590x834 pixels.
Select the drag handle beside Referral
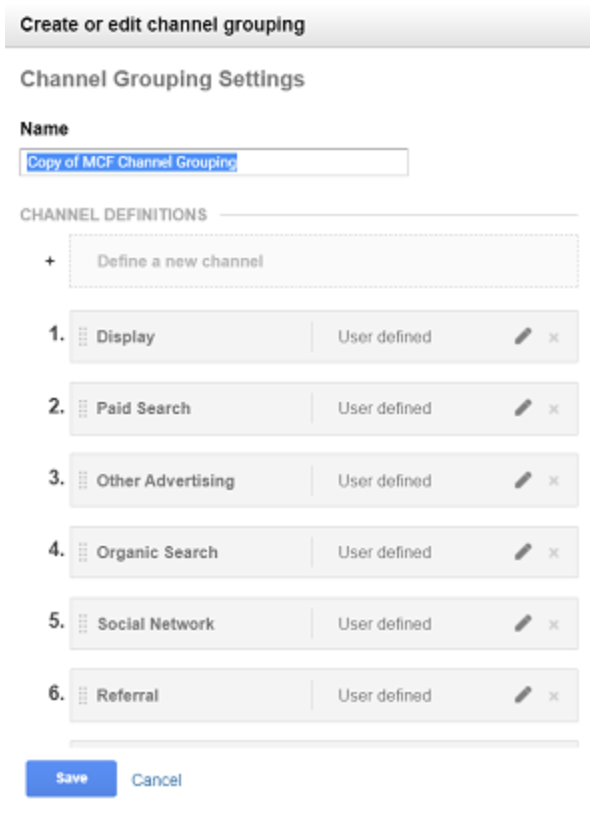83,695
